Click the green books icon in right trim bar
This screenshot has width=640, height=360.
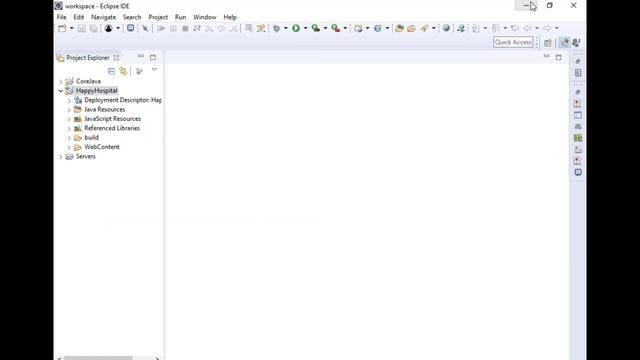tap(578, 138)
